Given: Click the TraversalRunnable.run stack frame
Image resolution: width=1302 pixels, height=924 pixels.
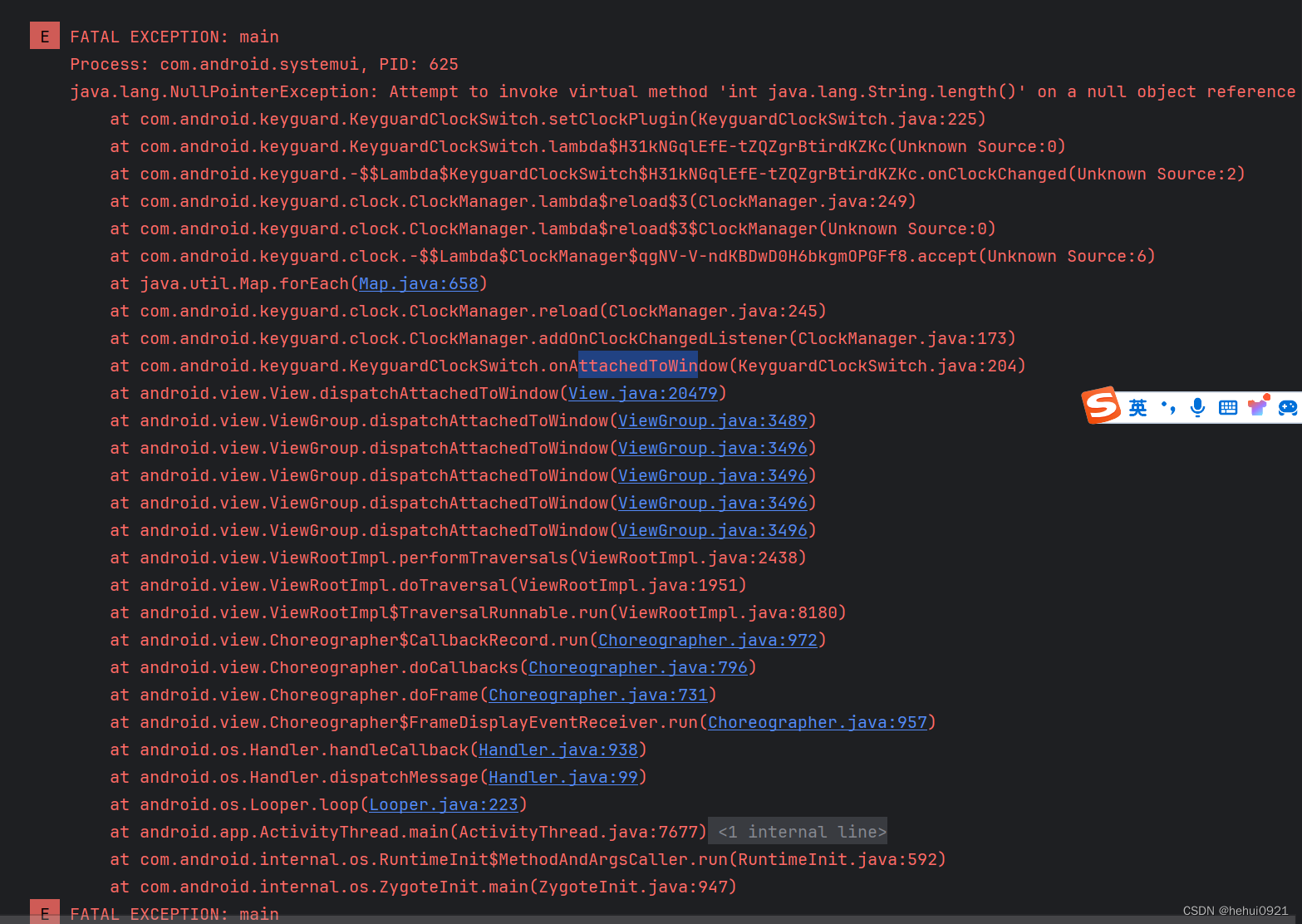Looking at the screenshot, I should (478, 612).
